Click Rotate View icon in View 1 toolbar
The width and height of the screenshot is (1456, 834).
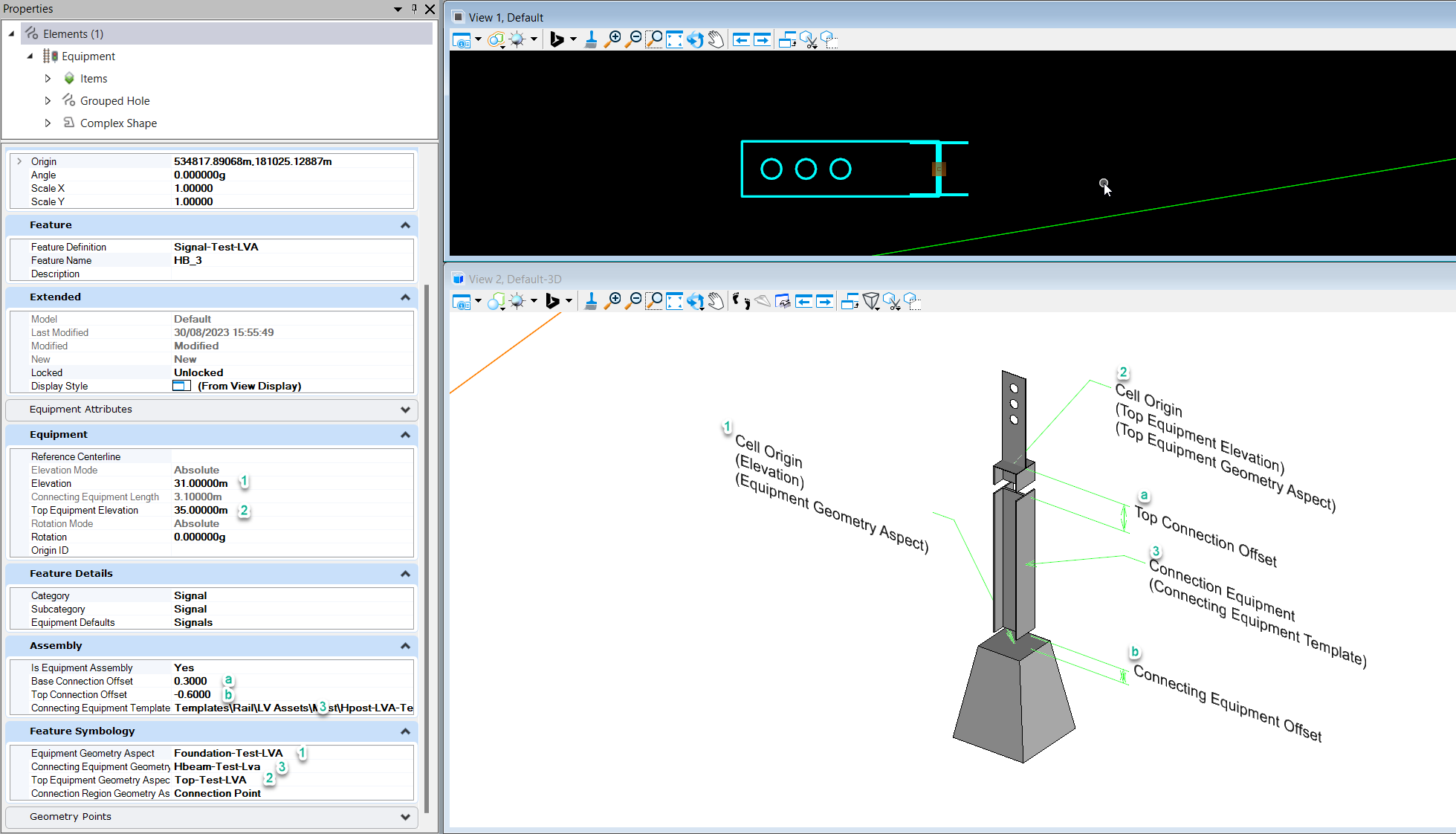pos(695,39)
